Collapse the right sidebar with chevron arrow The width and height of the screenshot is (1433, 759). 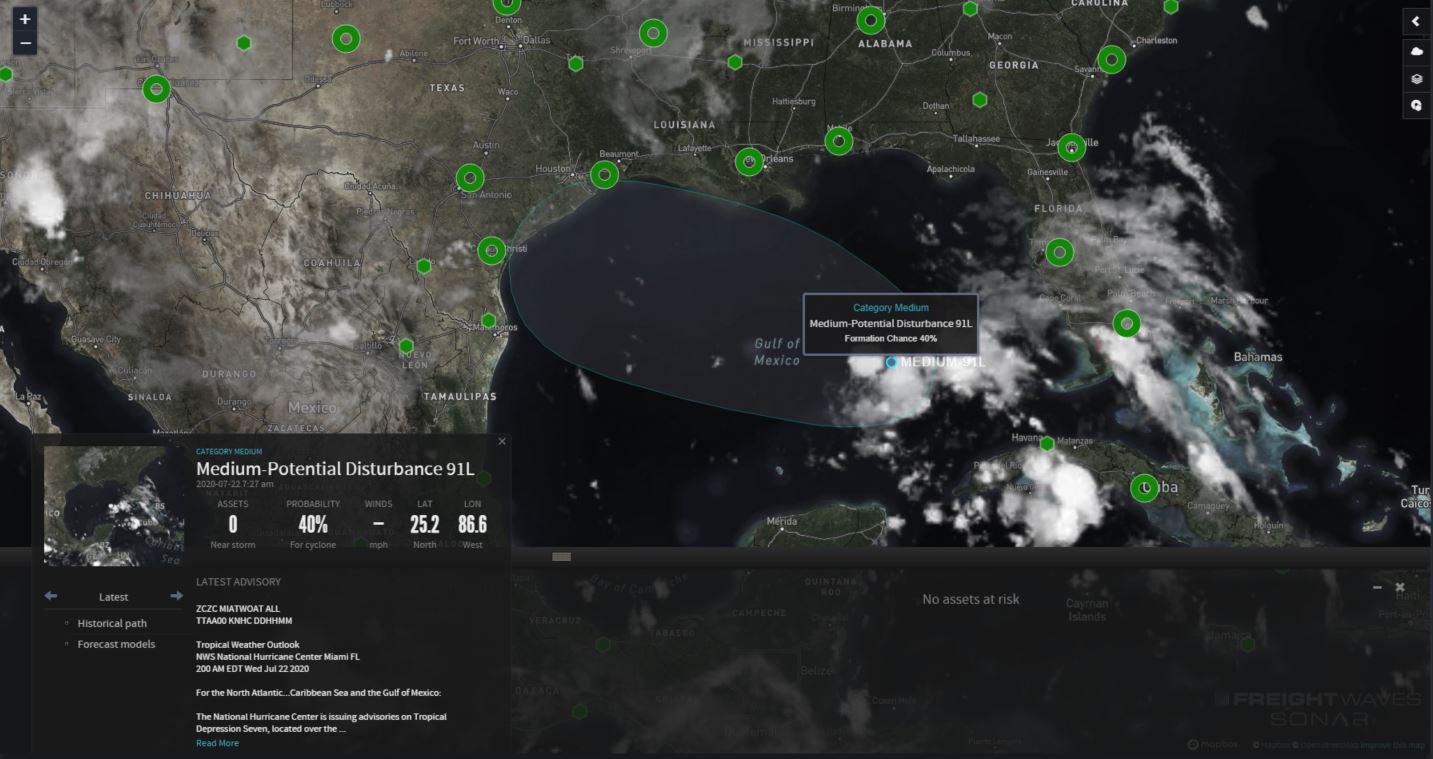[1416, 21]
